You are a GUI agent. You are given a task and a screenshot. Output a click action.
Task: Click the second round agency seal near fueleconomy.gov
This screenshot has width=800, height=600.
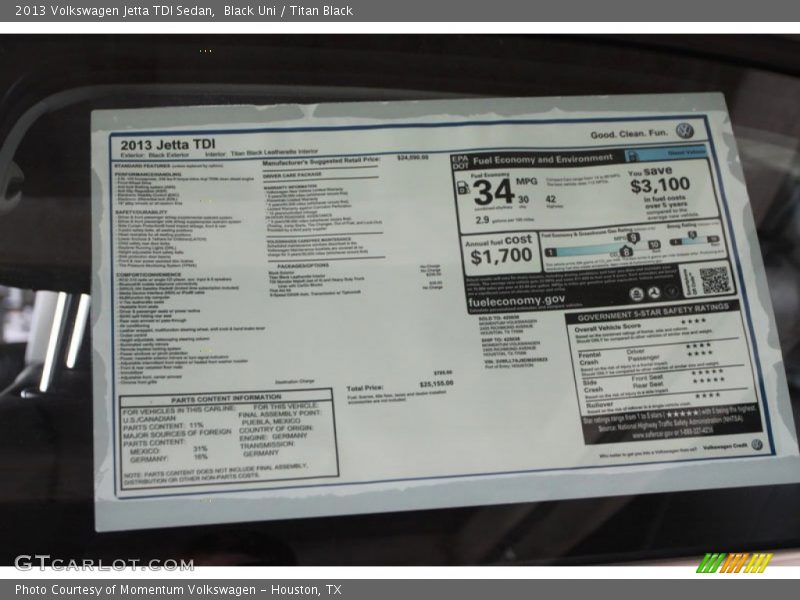[x=654, y=293]
